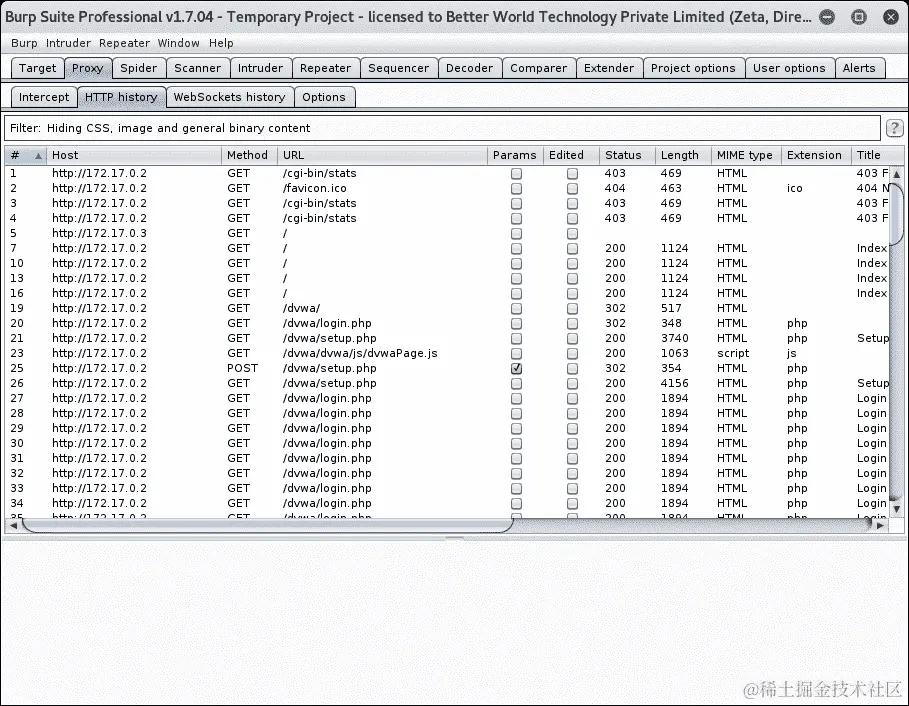
Task: Select the /dvwa/ request with status 302
Action: (x=446, y=308)
